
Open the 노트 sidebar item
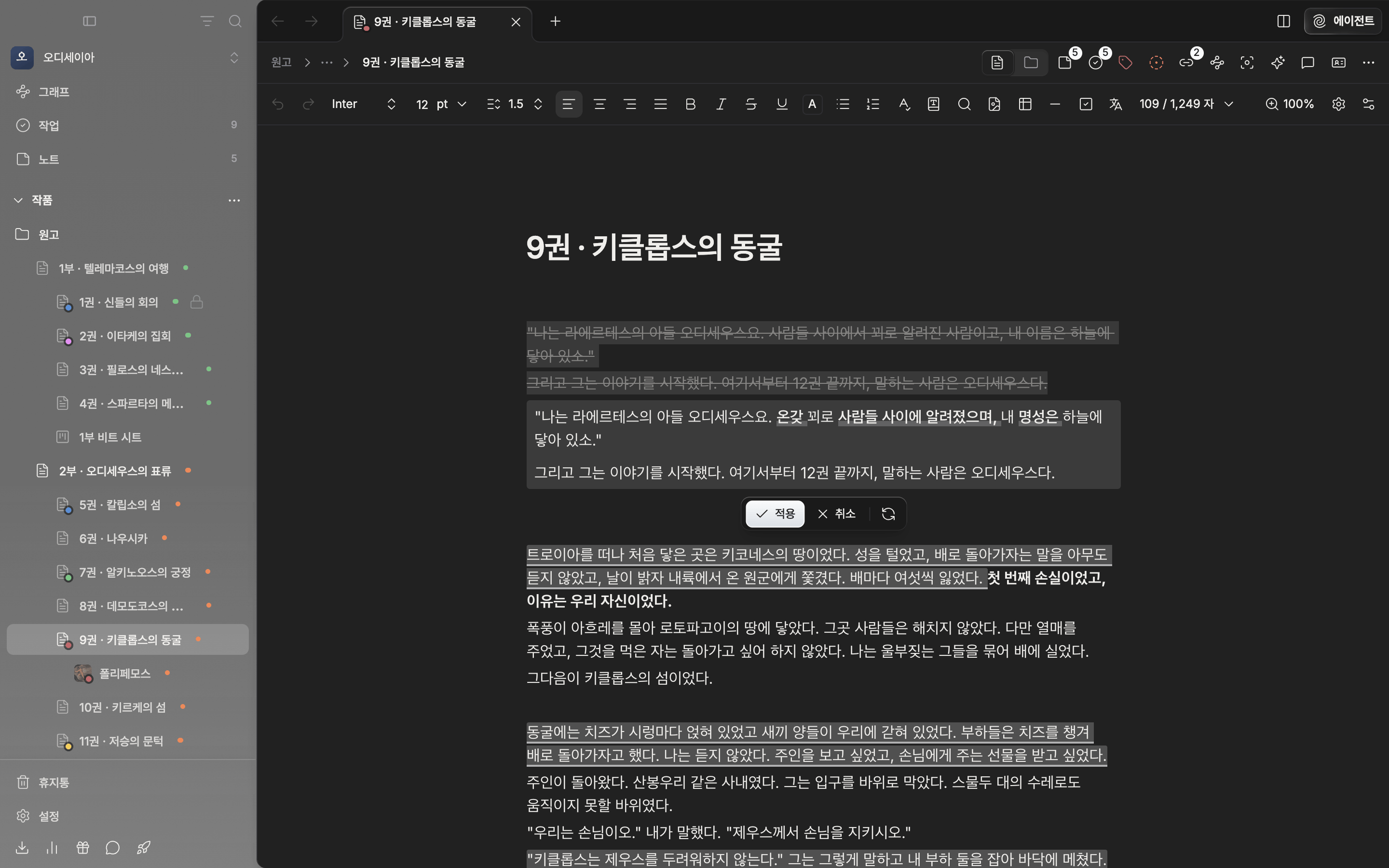click(x=127, y=159)
